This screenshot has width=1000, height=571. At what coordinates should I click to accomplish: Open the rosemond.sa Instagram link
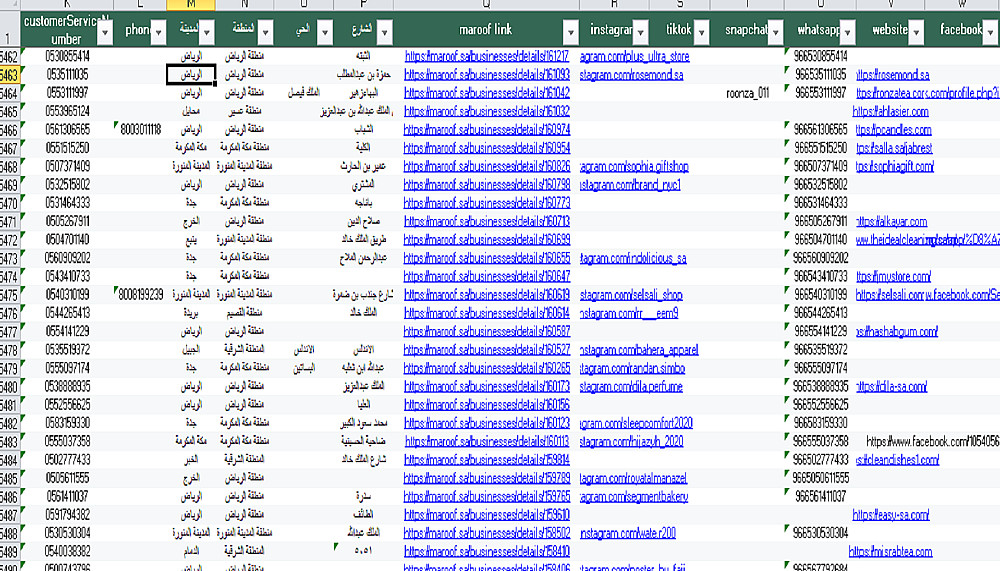click(x=631, y=75)
